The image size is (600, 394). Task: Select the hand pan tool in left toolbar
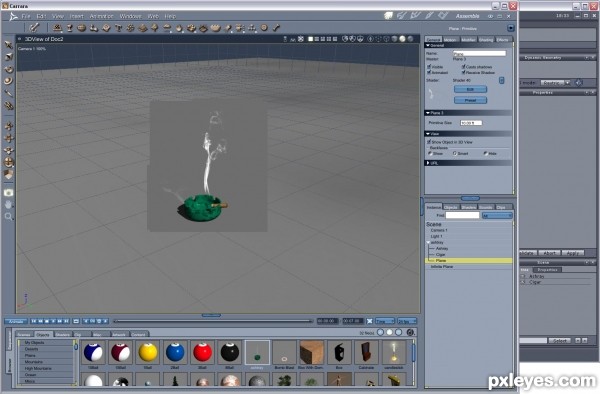point(8,205)
